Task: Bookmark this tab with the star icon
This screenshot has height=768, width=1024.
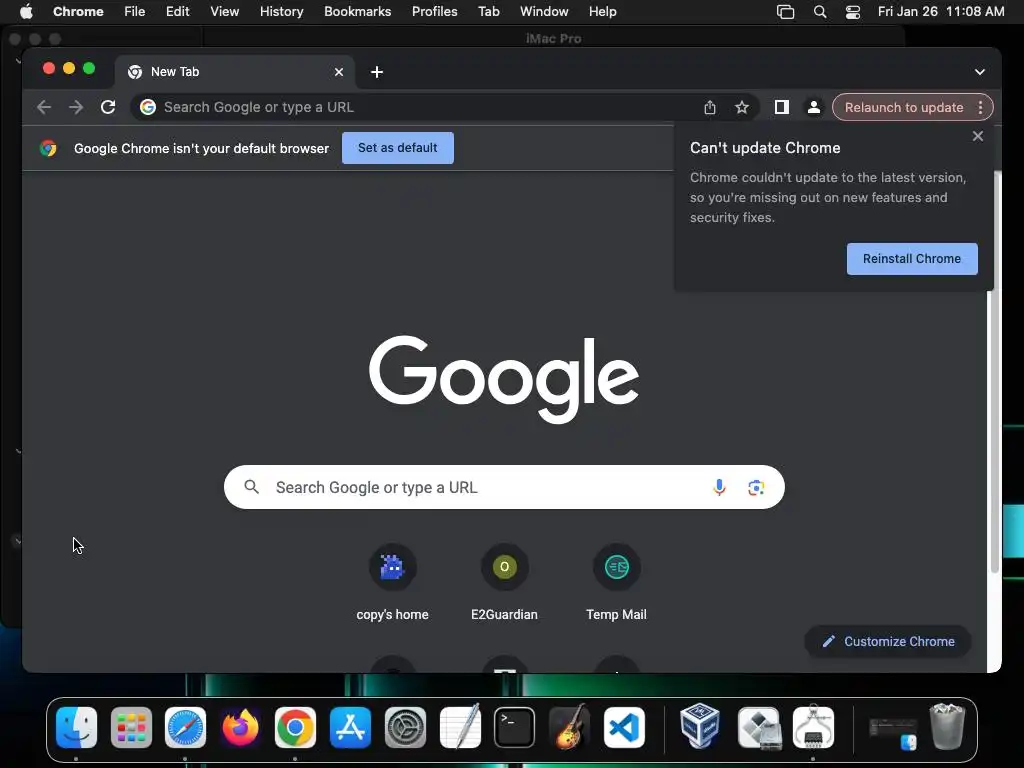Action: pos(741,107)
